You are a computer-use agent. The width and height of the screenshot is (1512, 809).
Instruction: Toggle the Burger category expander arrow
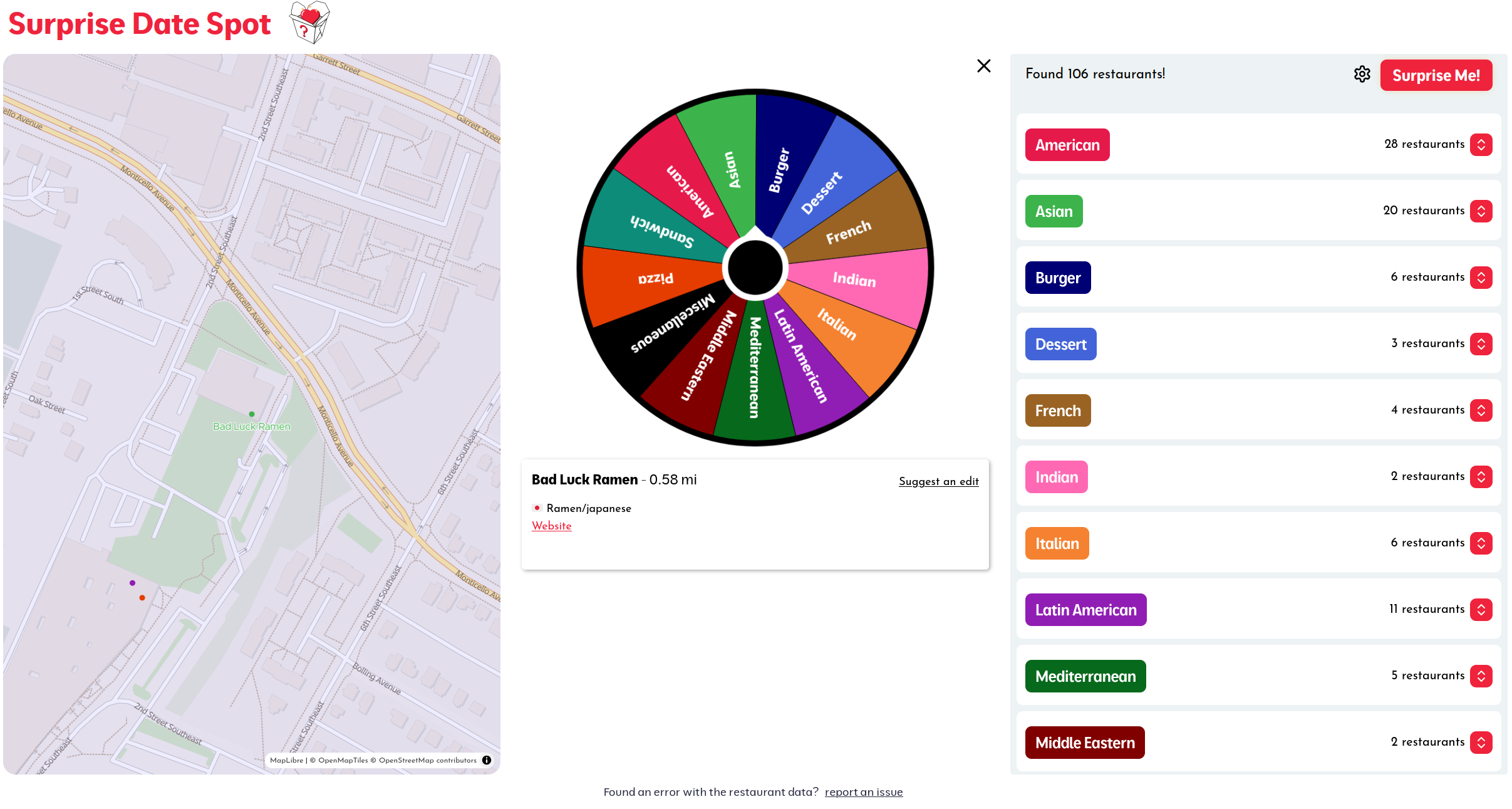click(1481, 278)
